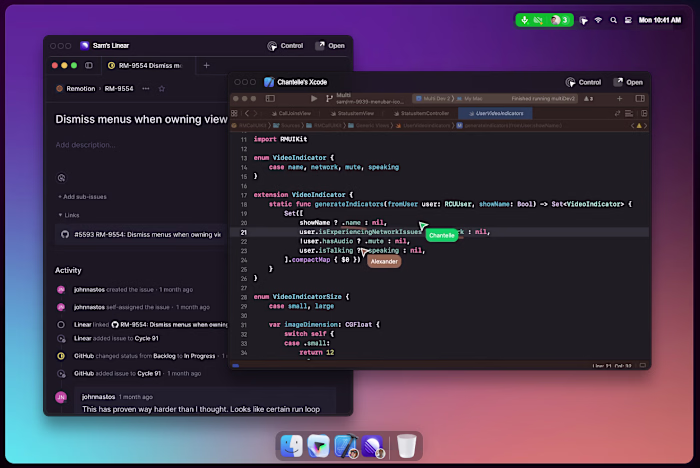The height and width of the screenshot is (468, 700).
Task: Click the blue debug bar toggle at Xcode bottom-left
Action: point(235,366)
